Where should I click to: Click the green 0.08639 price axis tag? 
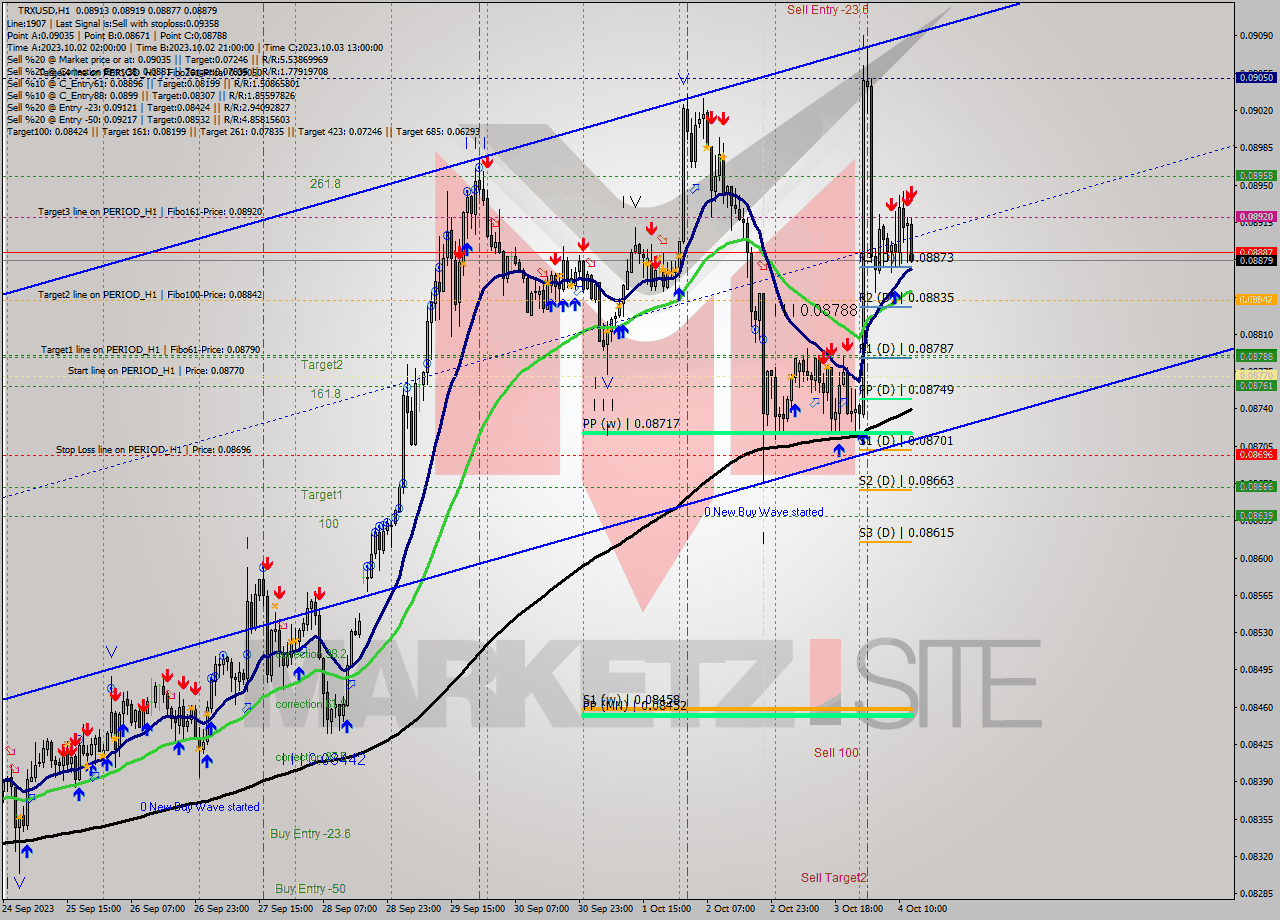click(1256, 516)
